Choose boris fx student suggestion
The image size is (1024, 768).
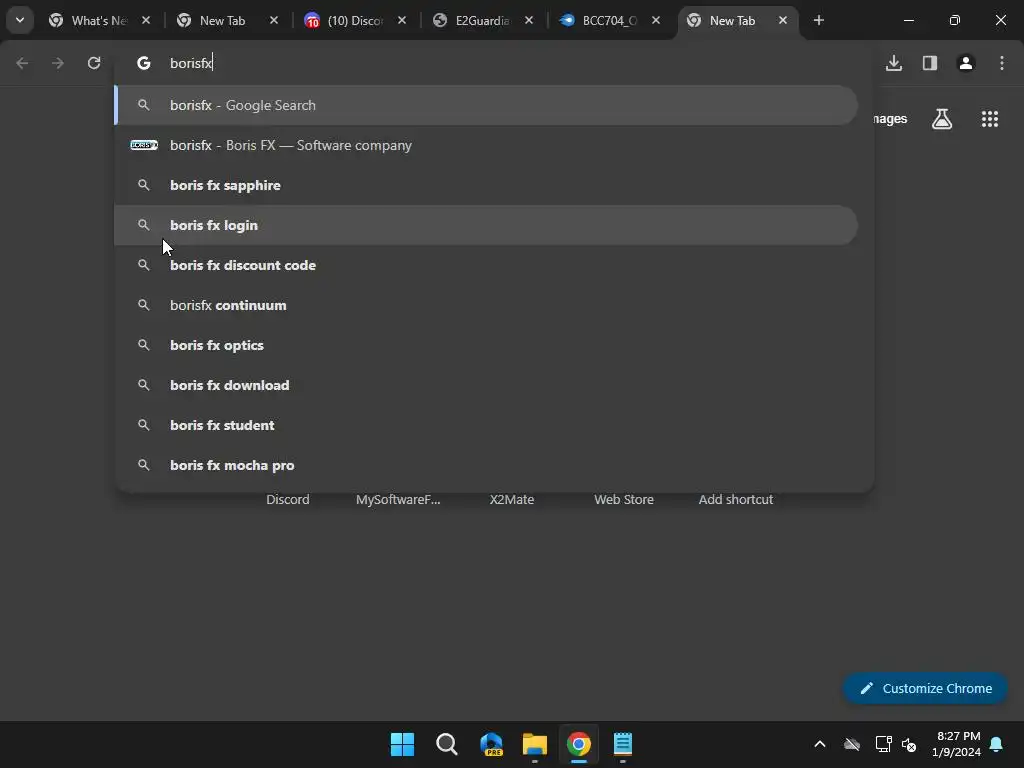pyautogui.click(x=486, y=425)
